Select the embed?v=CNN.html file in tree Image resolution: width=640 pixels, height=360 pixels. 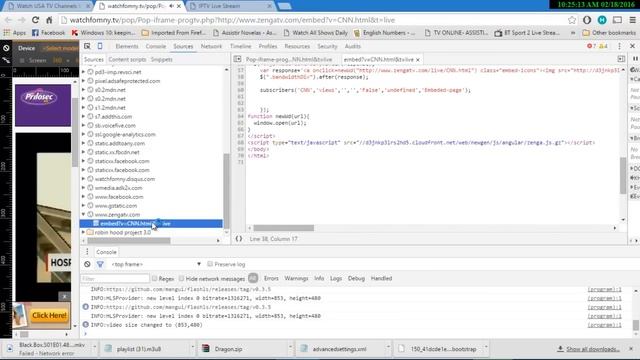pos(151,223)
